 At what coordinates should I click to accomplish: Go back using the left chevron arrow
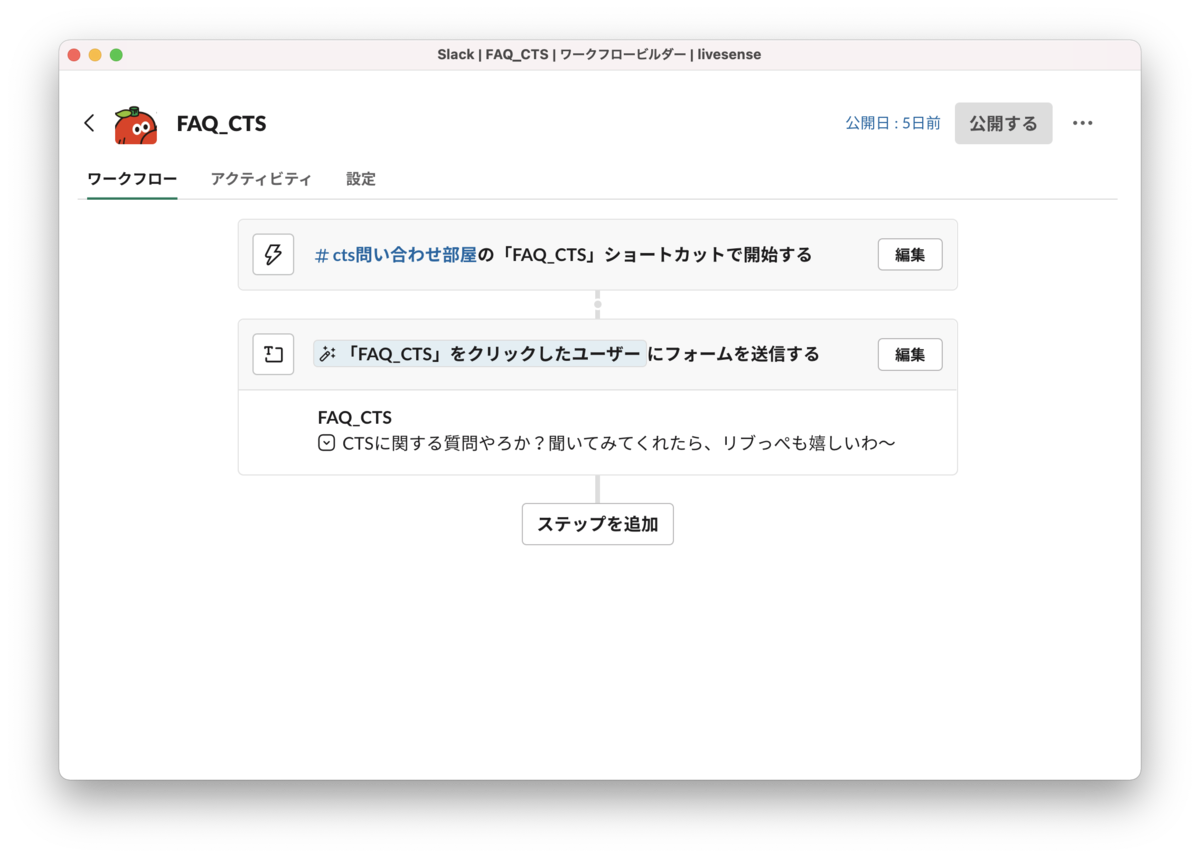tap(89, 123)
